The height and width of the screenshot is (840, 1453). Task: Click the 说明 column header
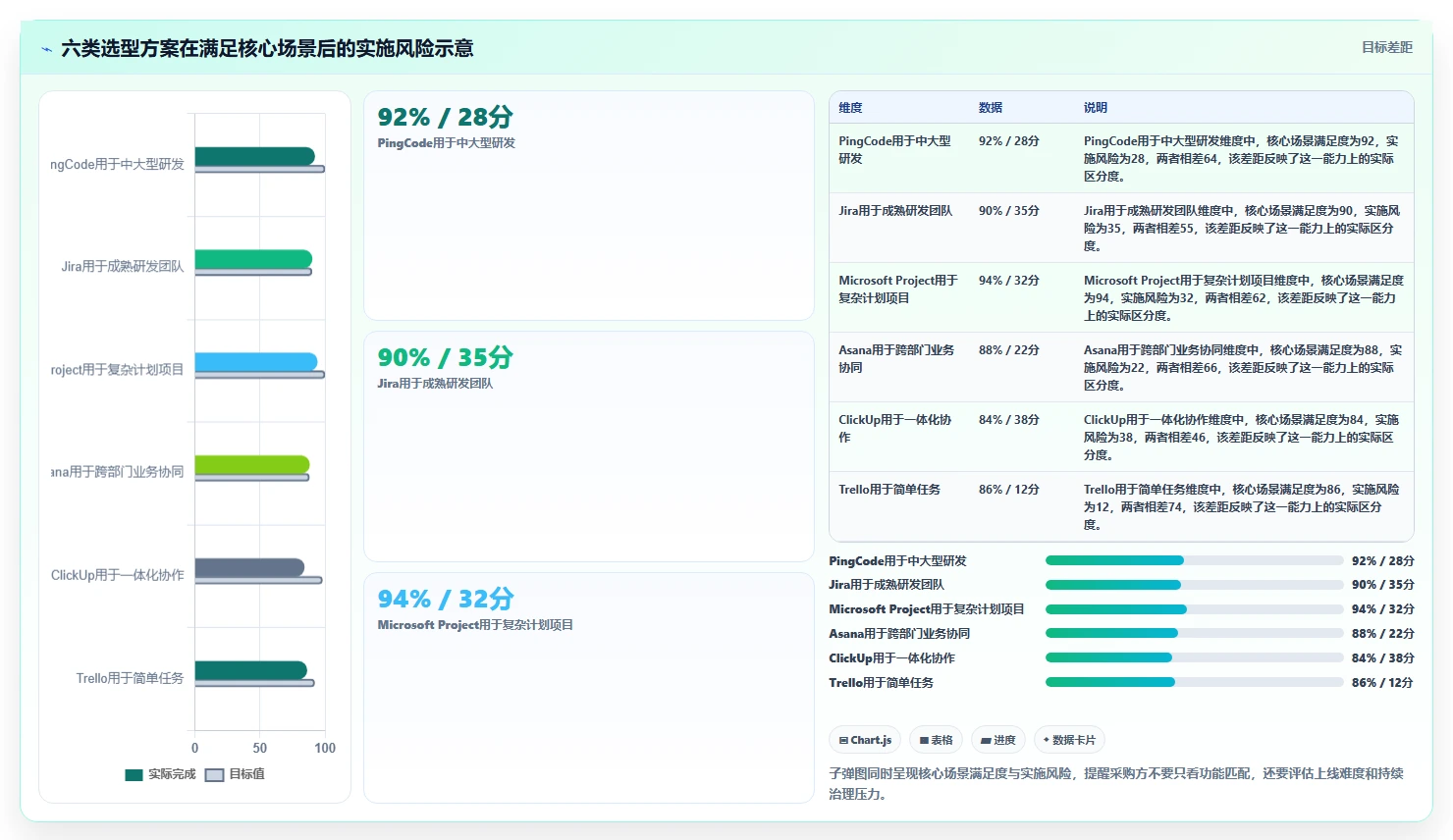pos(1095,108)
